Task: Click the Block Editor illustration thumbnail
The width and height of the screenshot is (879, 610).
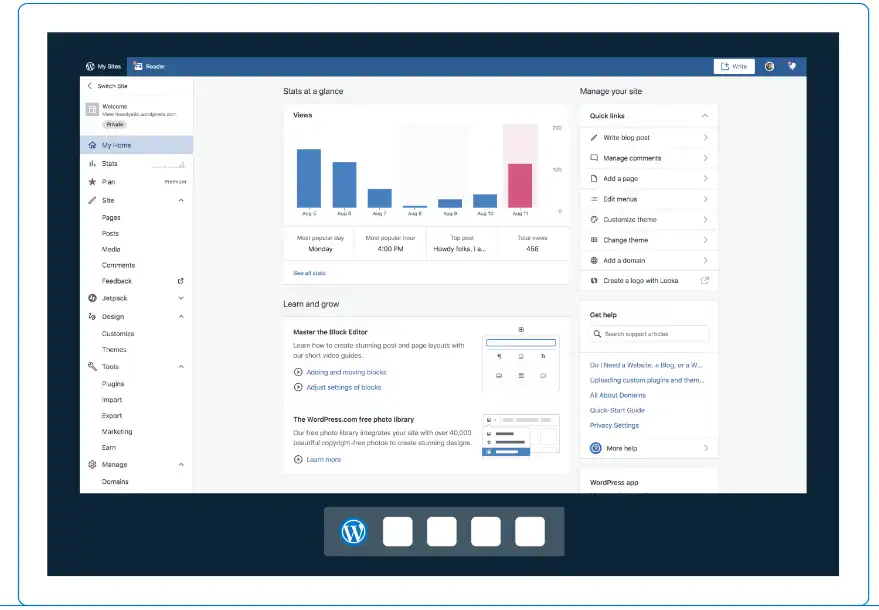Action: [x=521, y=359]
